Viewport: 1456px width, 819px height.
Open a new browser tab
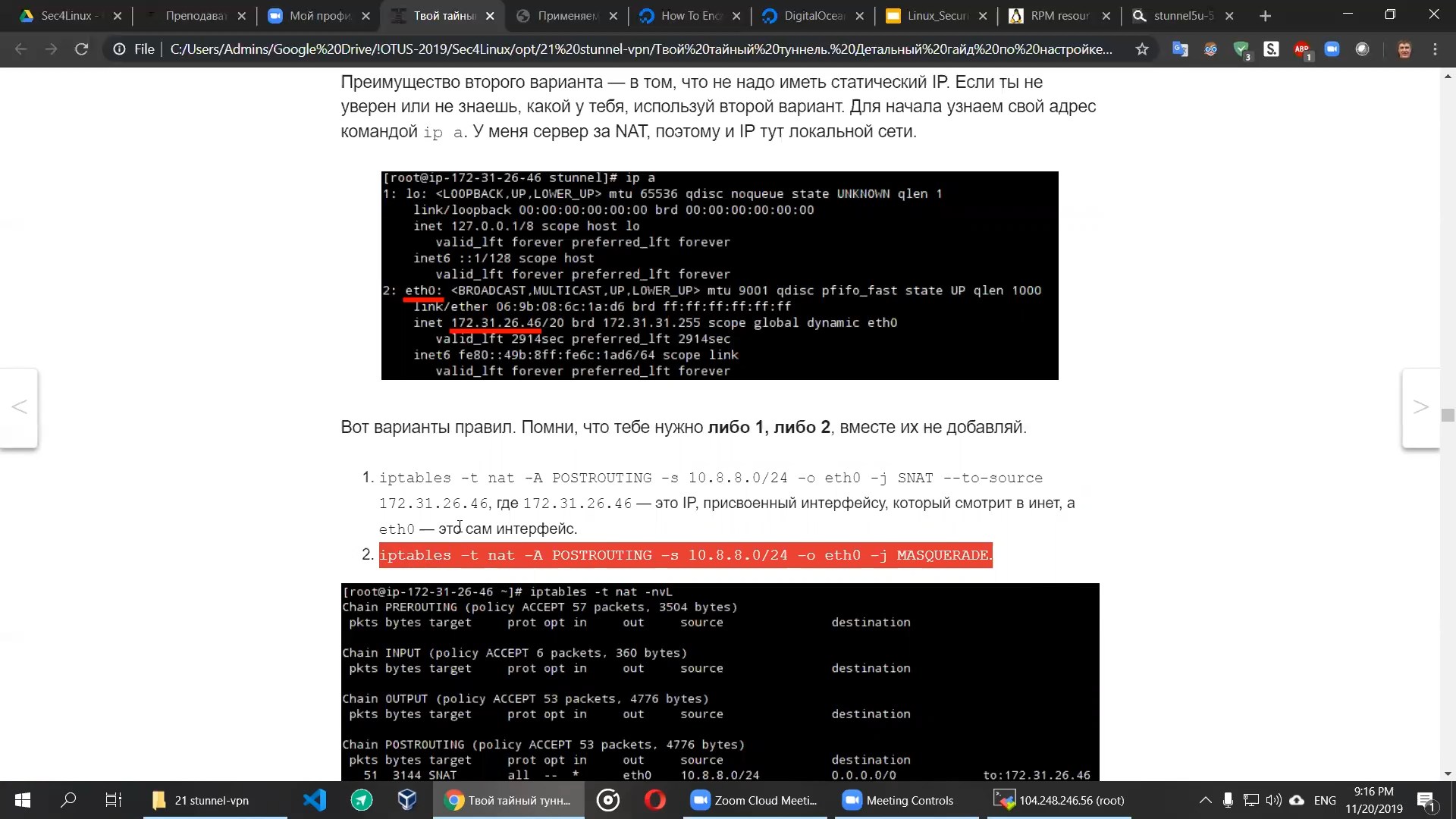pyautogui.click(x=1265, y=16)
